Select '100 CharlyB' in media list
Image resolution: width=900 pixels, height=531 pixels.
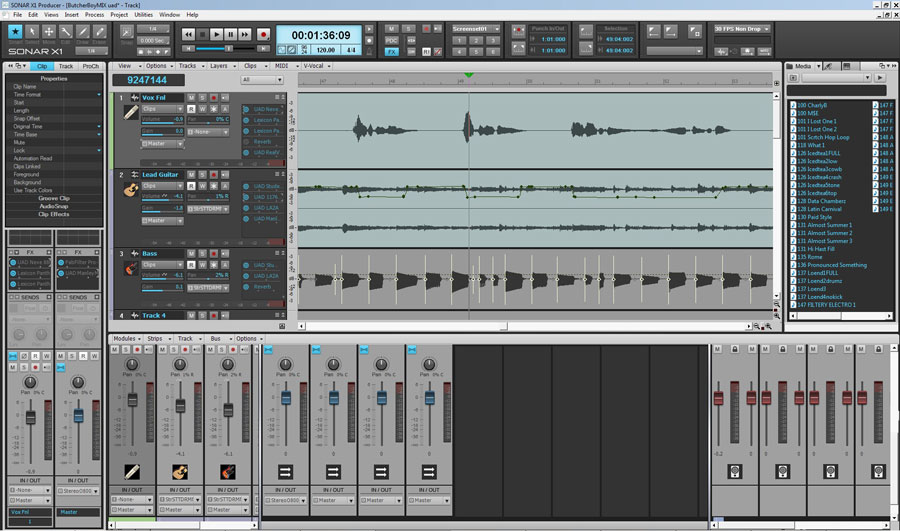point(812,105)
